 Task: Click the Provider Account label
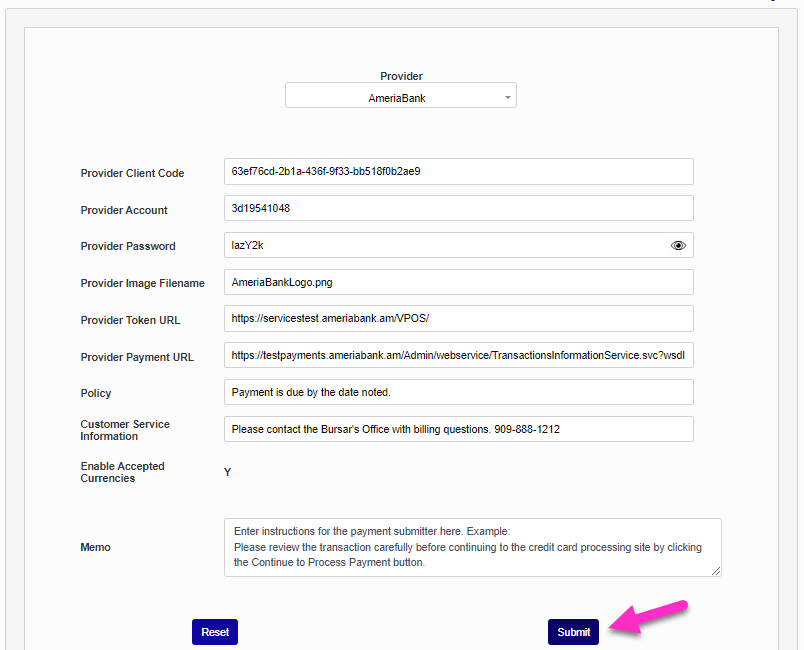(x=124, y=210)
